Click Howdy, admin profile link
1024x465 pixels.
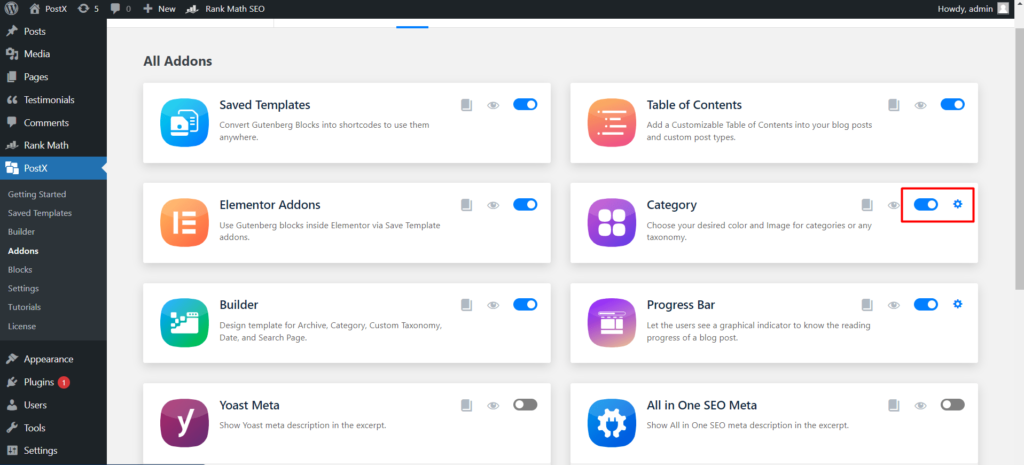[965, 9]
